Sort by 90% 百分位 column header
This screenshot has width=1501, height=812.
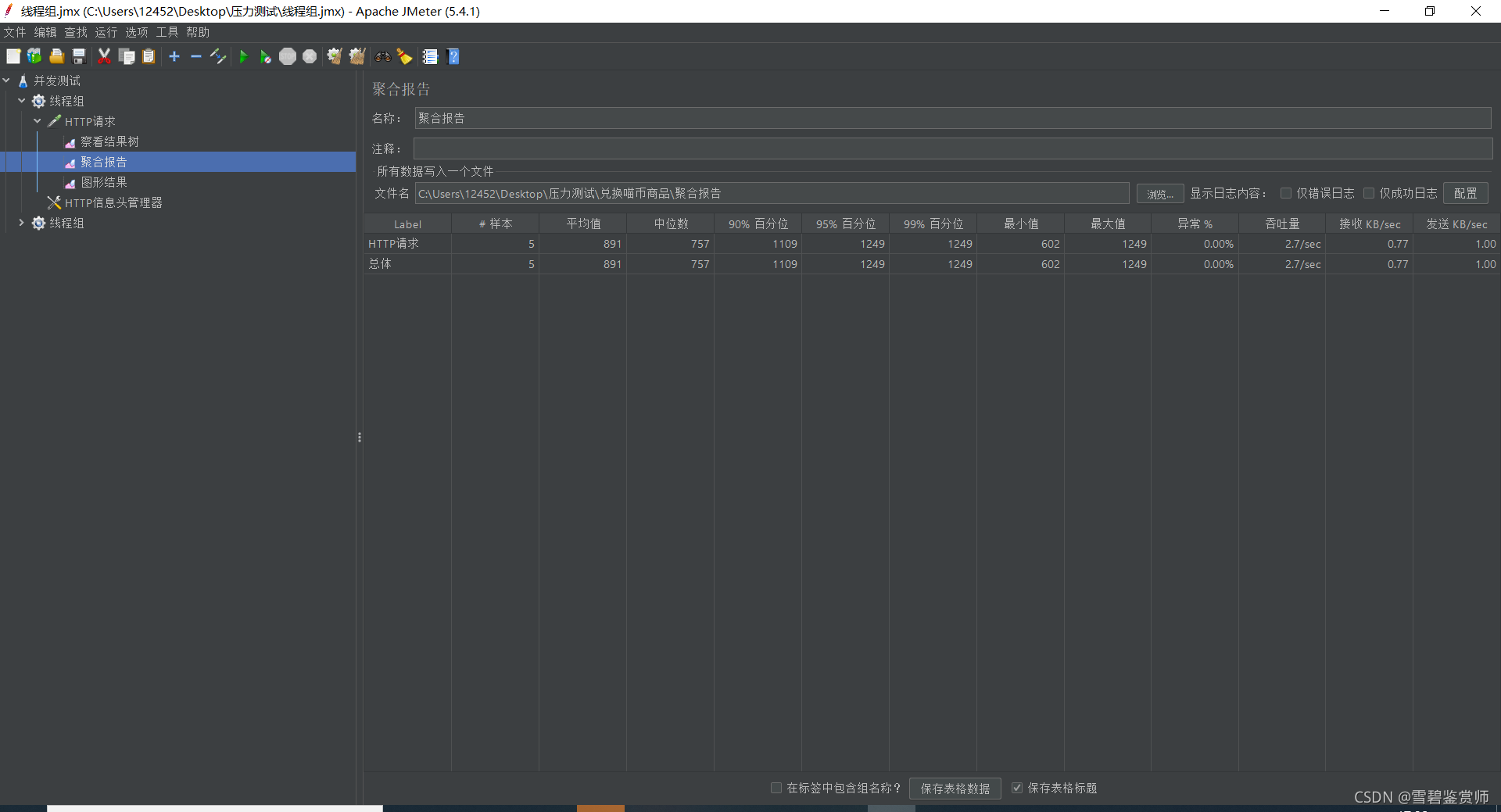point(758,224)
